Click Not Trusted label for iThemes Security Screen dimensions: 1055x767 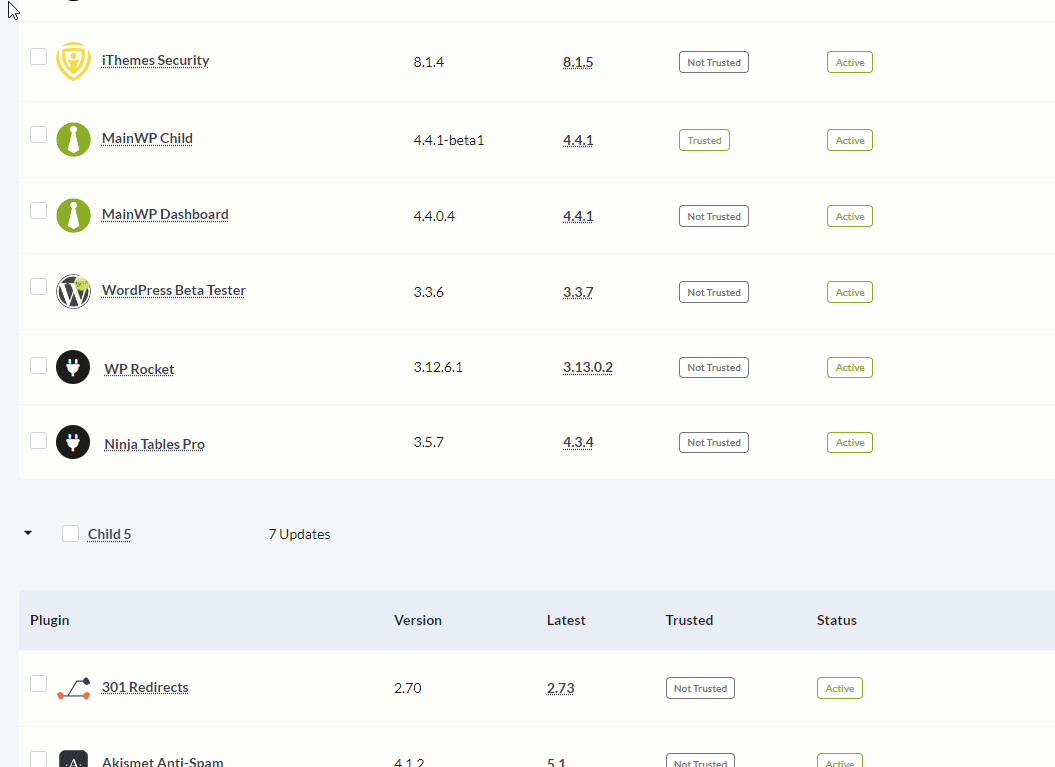pos(714,63)
